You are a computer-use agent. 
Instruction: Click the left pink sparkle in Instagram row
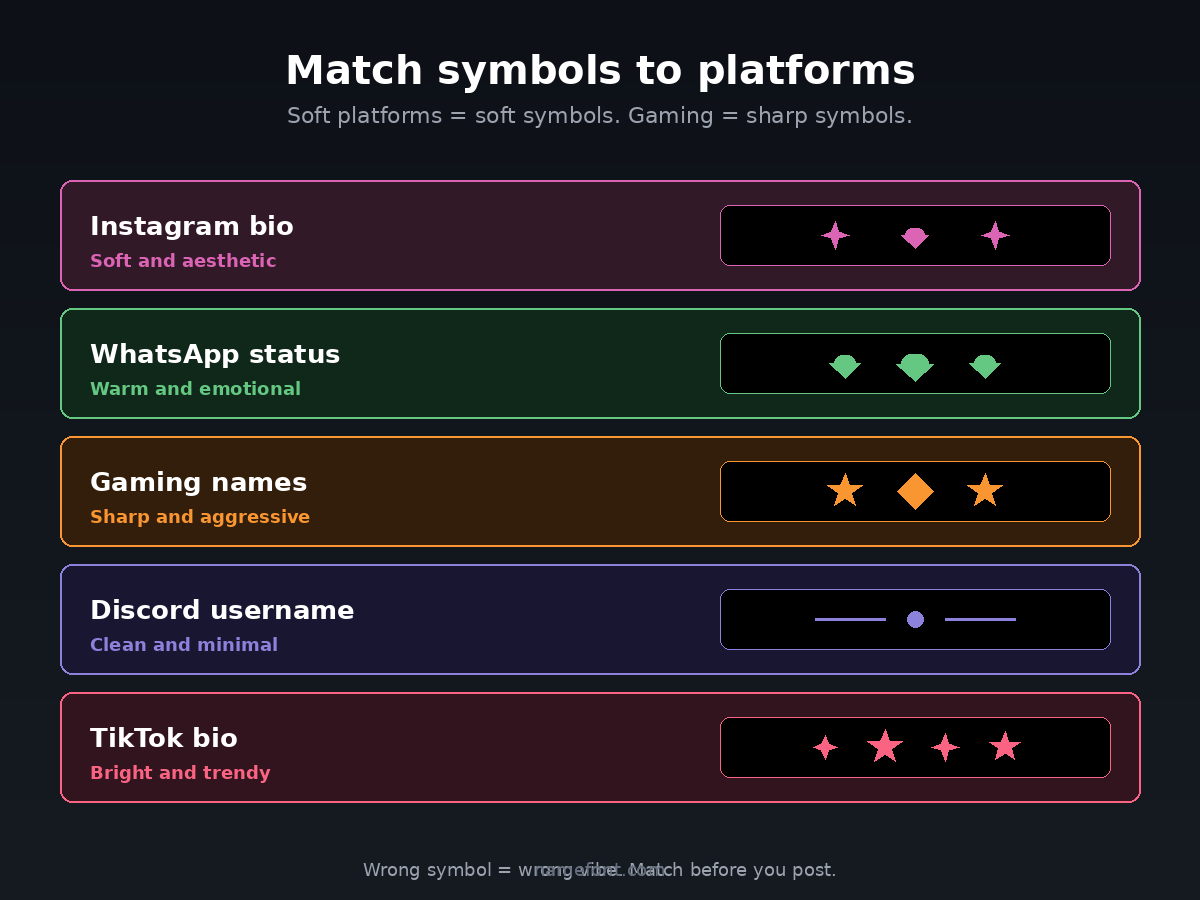(835, 236)
